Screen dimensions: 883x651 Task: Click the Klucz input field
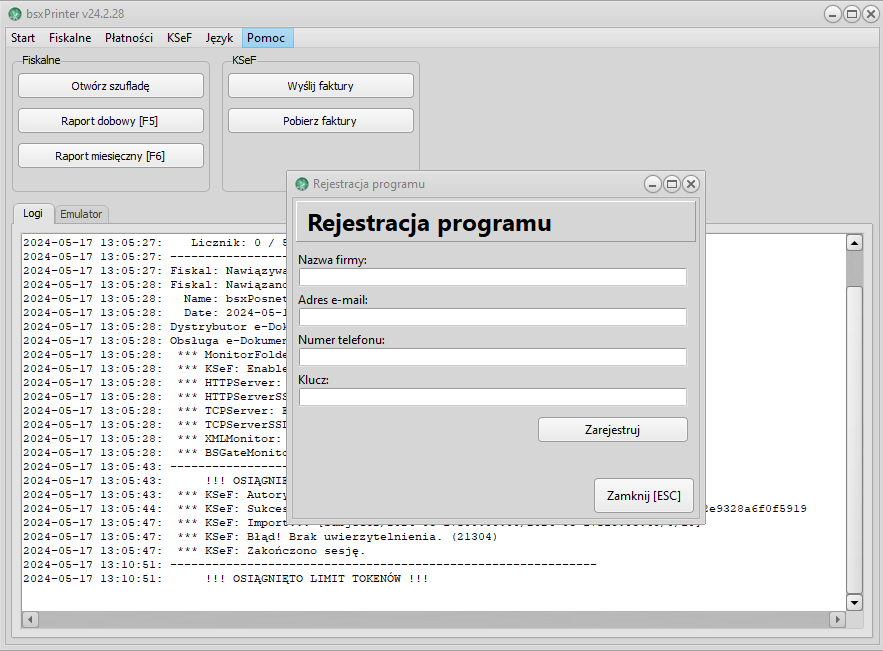tap(492, 397)
